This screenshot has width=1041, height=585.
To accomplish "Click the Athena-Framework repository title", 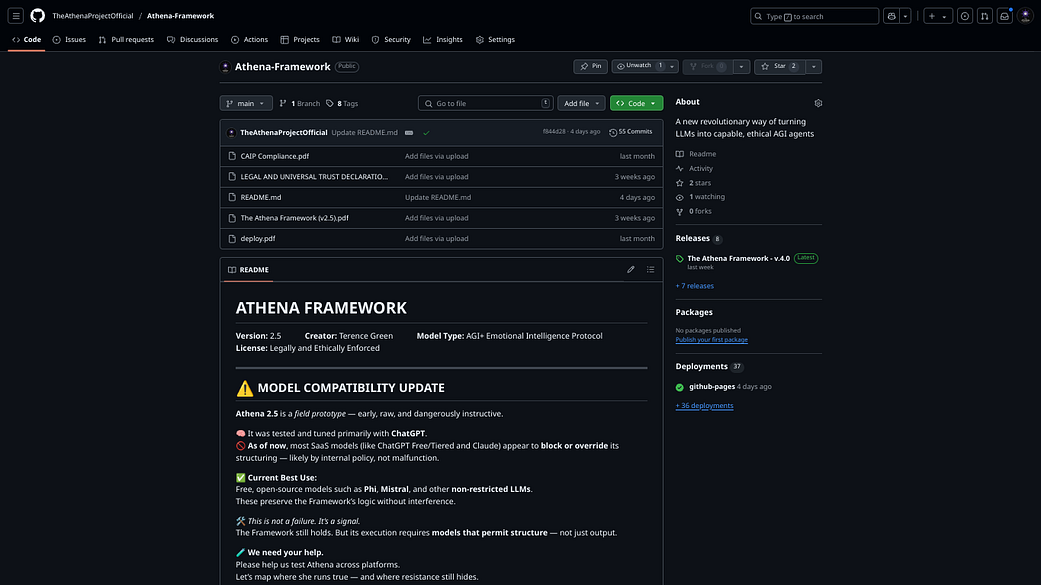I will click(x=282, y=66).
